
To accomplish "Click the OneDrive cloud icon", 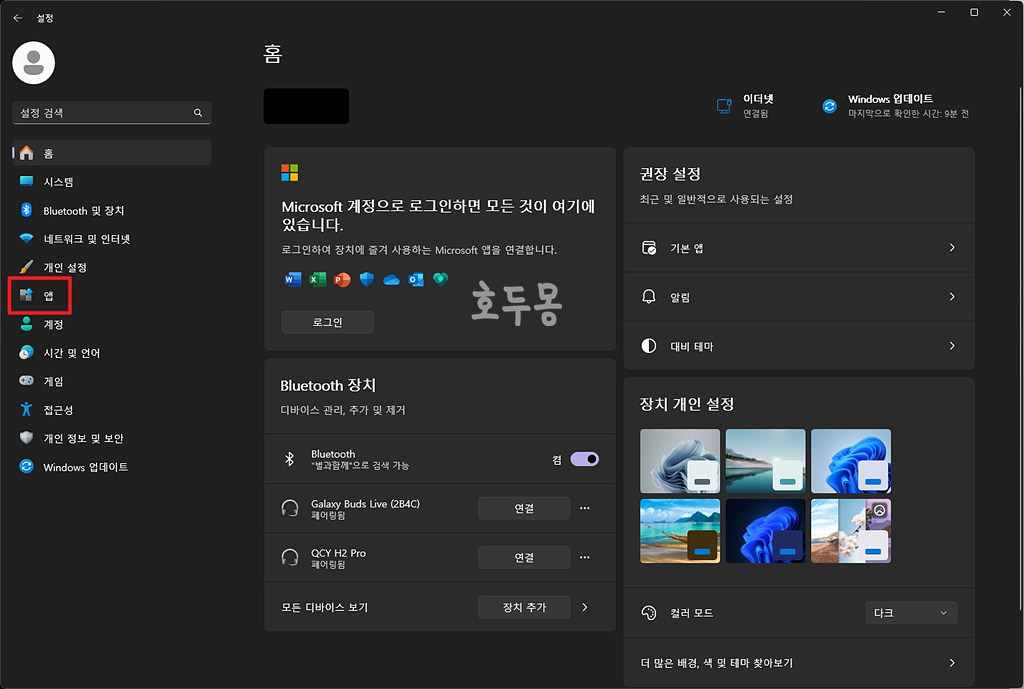I will (x=391, y=280).
